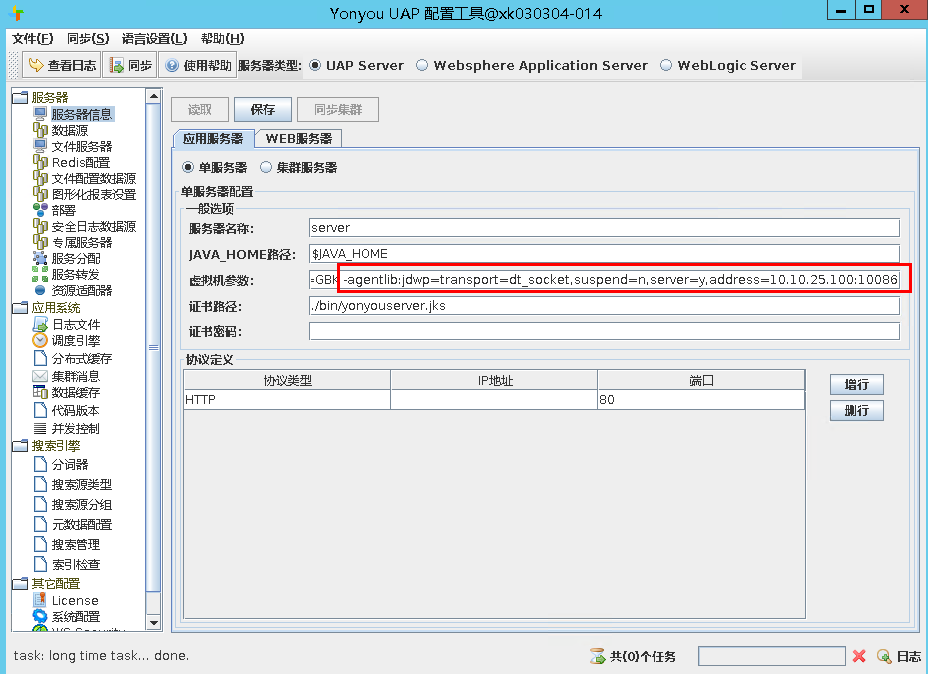The image size is (928, 674).
Task: Click the 端口 column header
Action: [701, 380]
